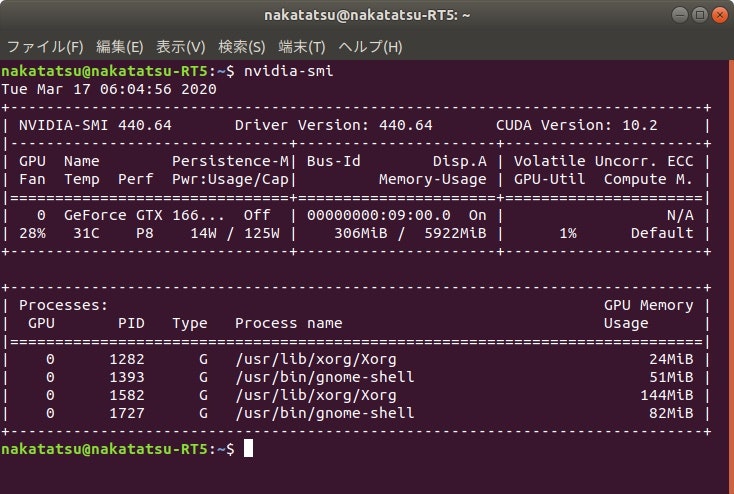Click the temperature value 31C

86,233
